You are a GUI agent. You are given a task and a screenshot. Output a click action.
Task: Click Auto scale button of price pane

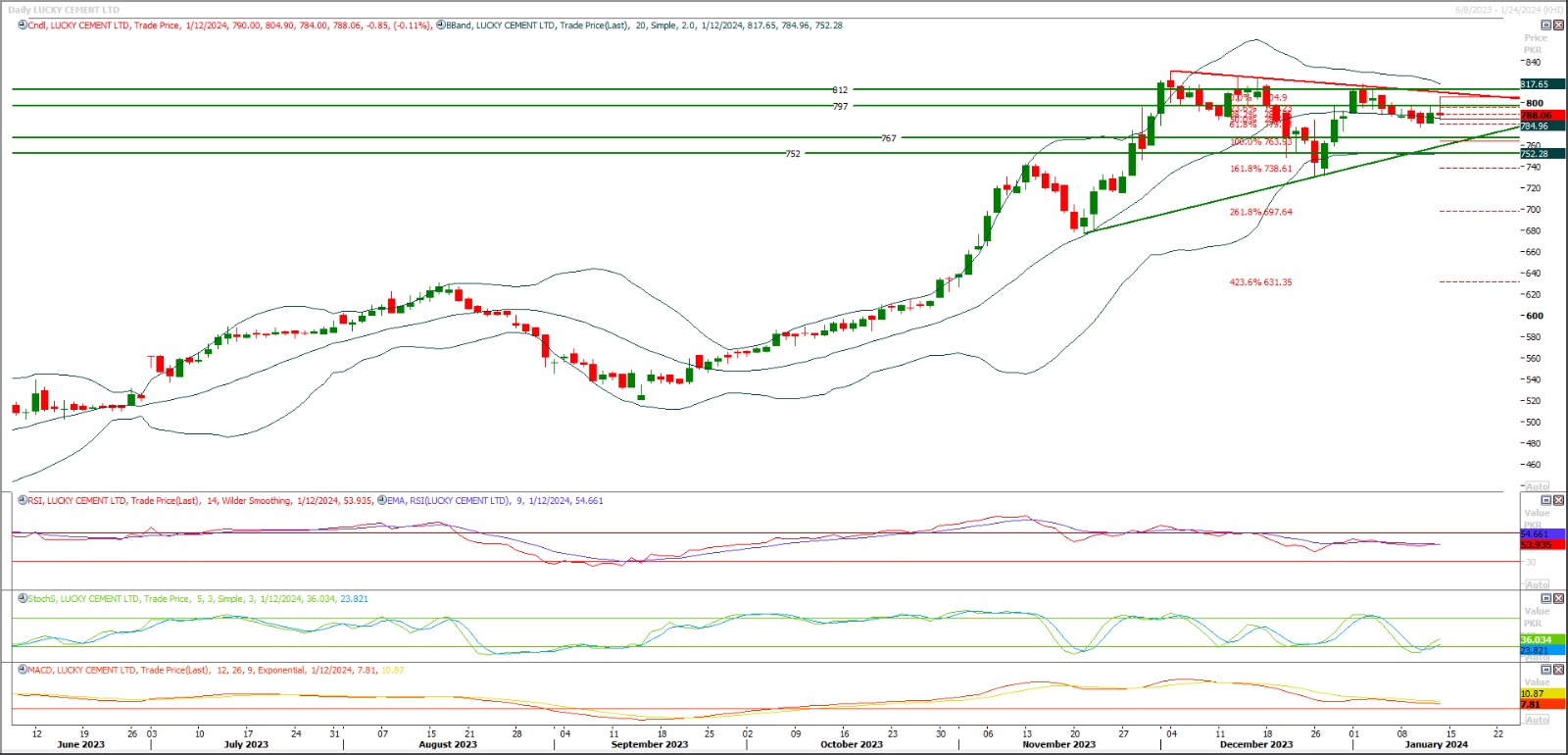pyautogui.click(x=1538, y=486)
